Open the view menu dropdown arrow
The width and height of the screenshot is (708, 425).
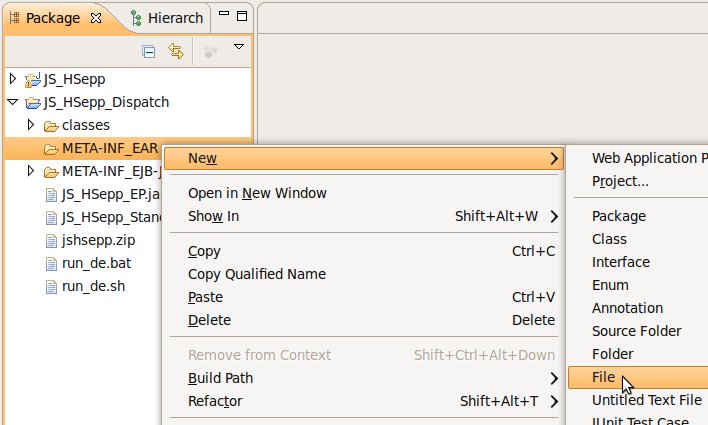[x=239, y=47]
